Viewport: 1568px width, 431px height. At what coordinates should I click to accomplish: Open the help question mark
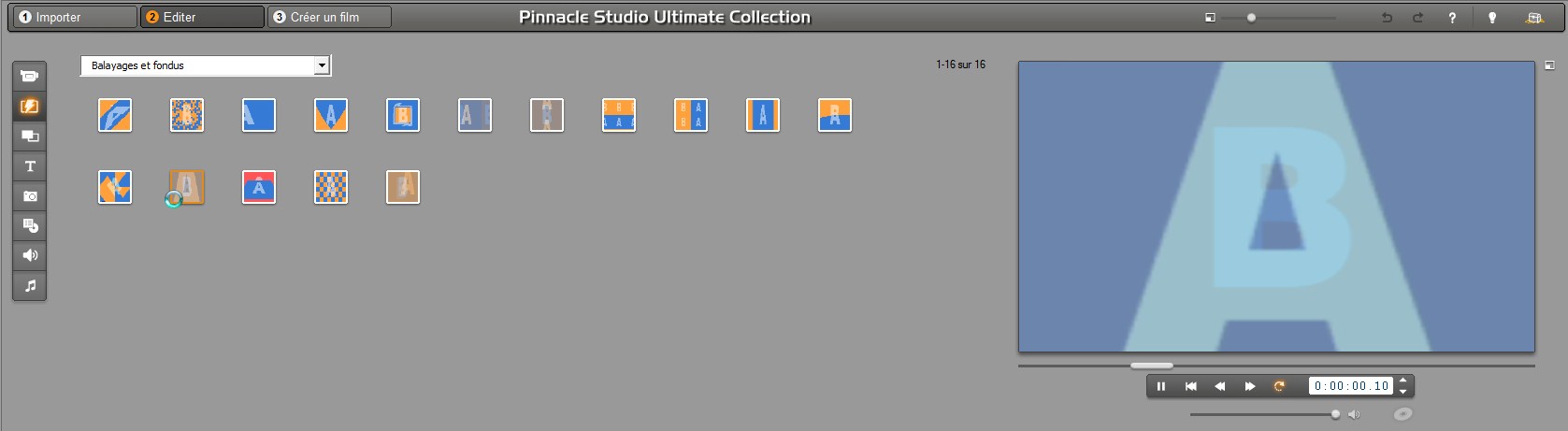(x=1452, y=18)
